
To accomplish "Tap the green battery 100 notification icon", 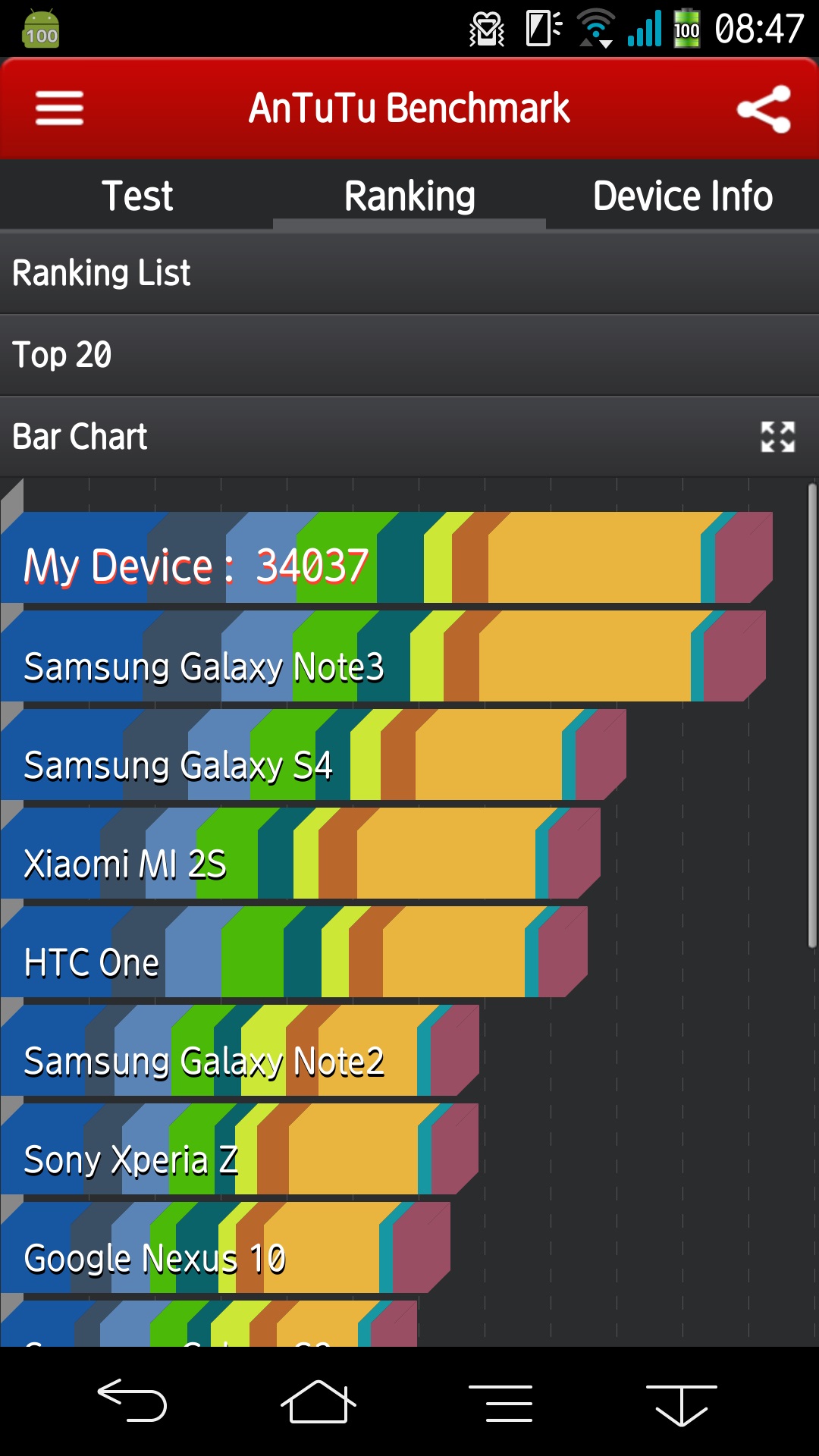I will (x=41, y=30).
